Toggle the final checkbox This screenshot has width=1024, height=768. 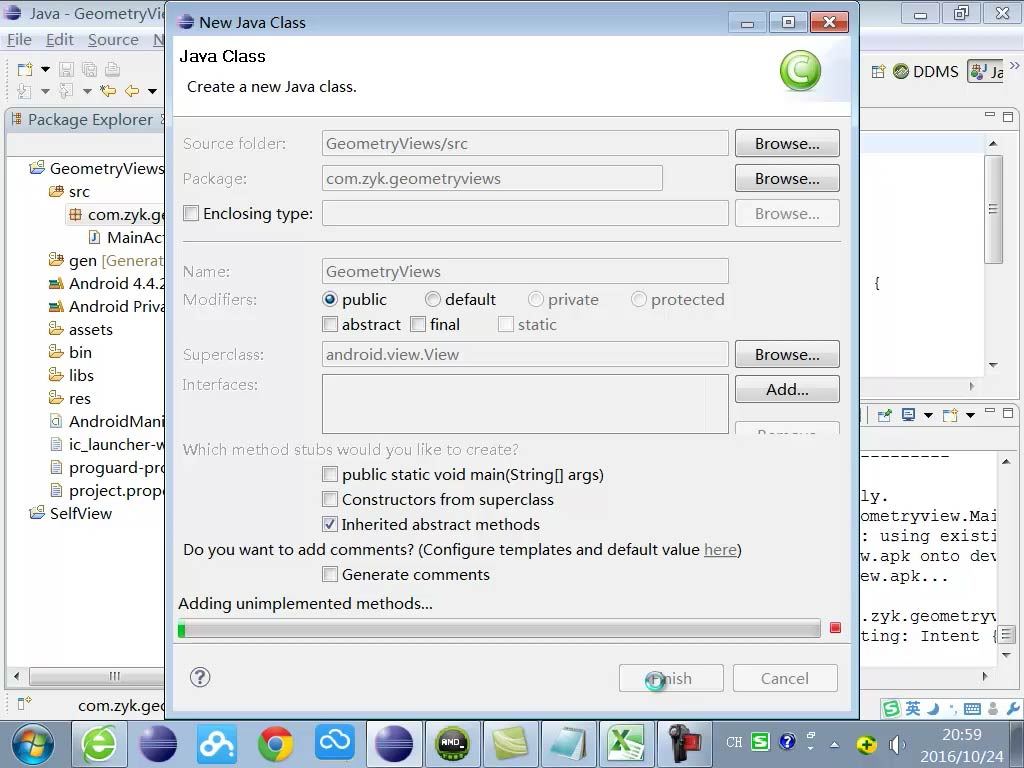coord(418,324)
